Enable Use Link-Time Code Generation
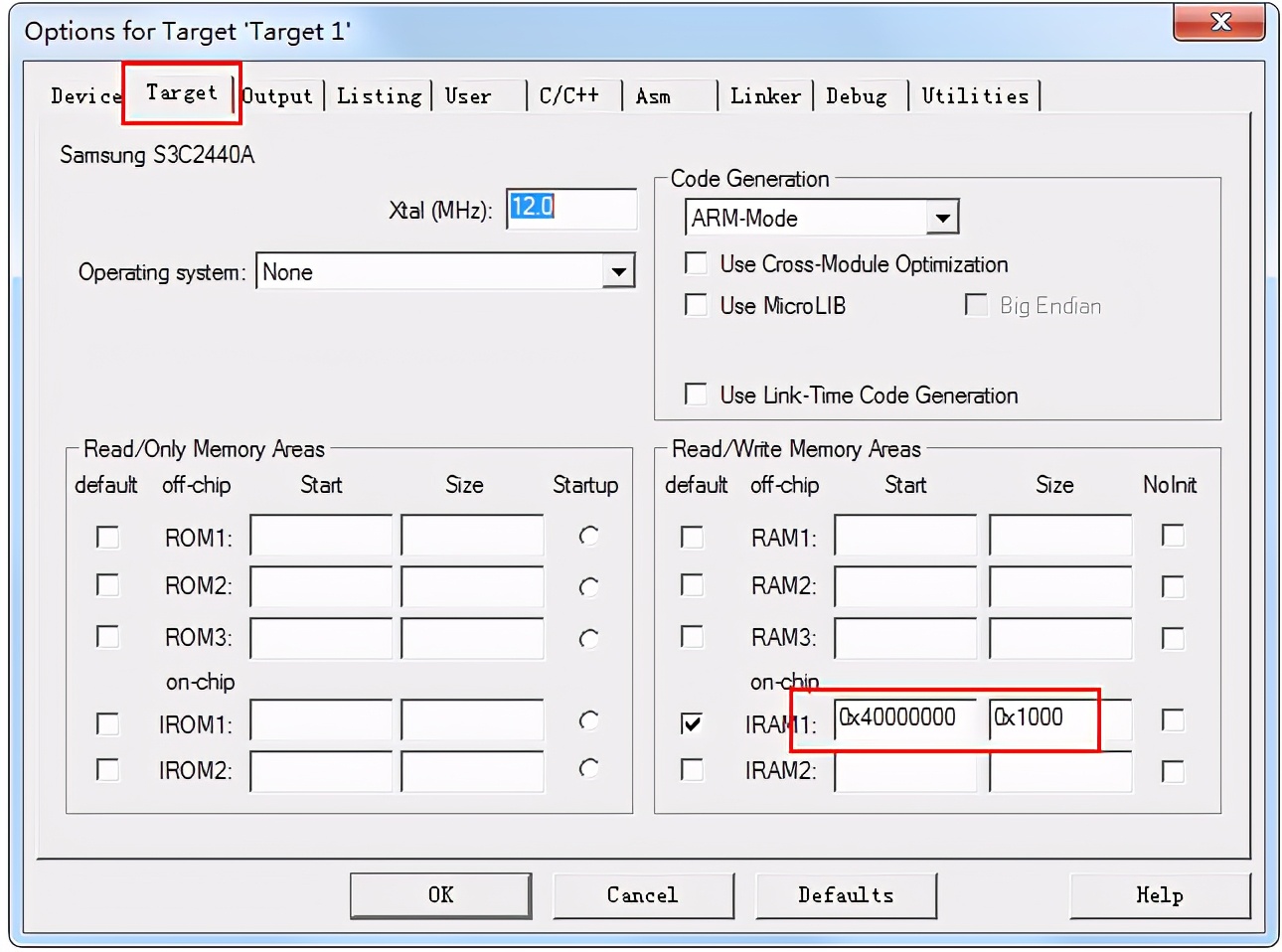The width and height of the screenshot is (1282, 952). pyautogui.click(x=696, y=395)
